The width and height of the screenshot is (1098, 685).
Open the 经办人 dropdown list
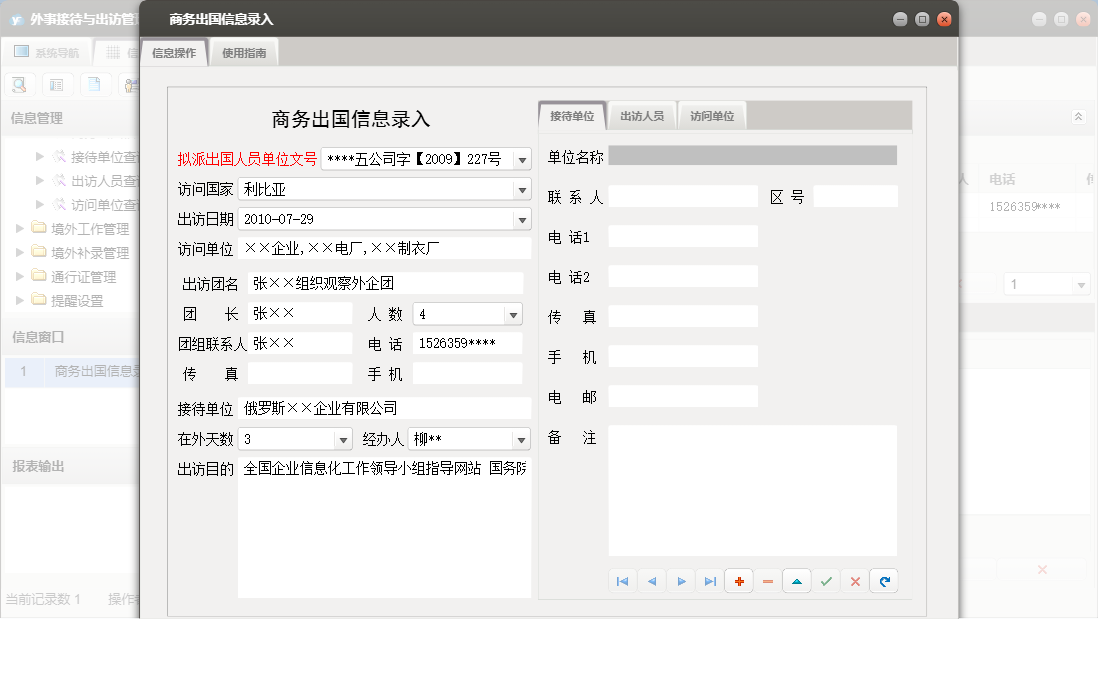pyautogui.click(x=521, y=439)
